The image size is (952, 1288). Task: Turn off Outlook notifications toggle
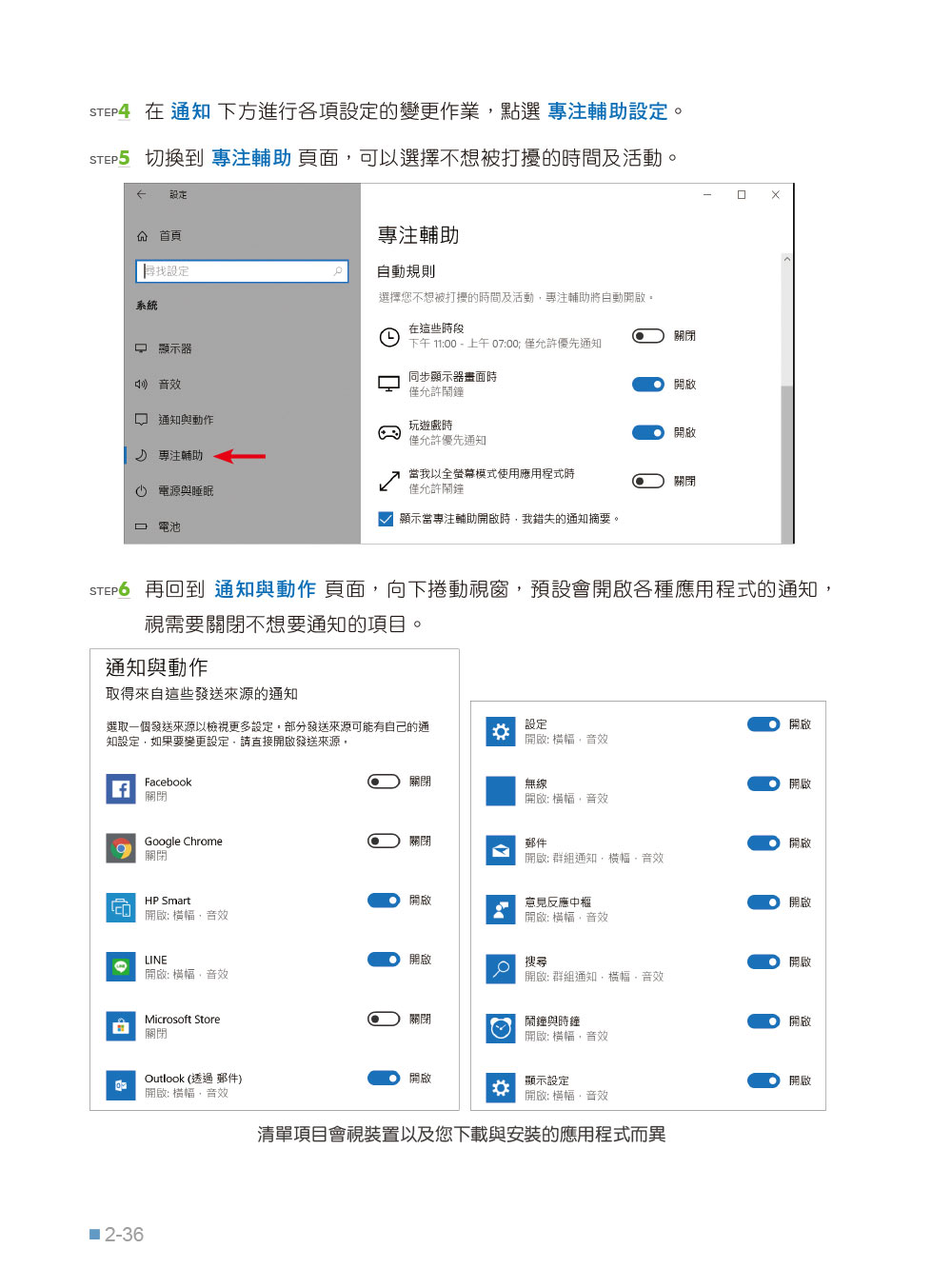tap(384, 1079)
